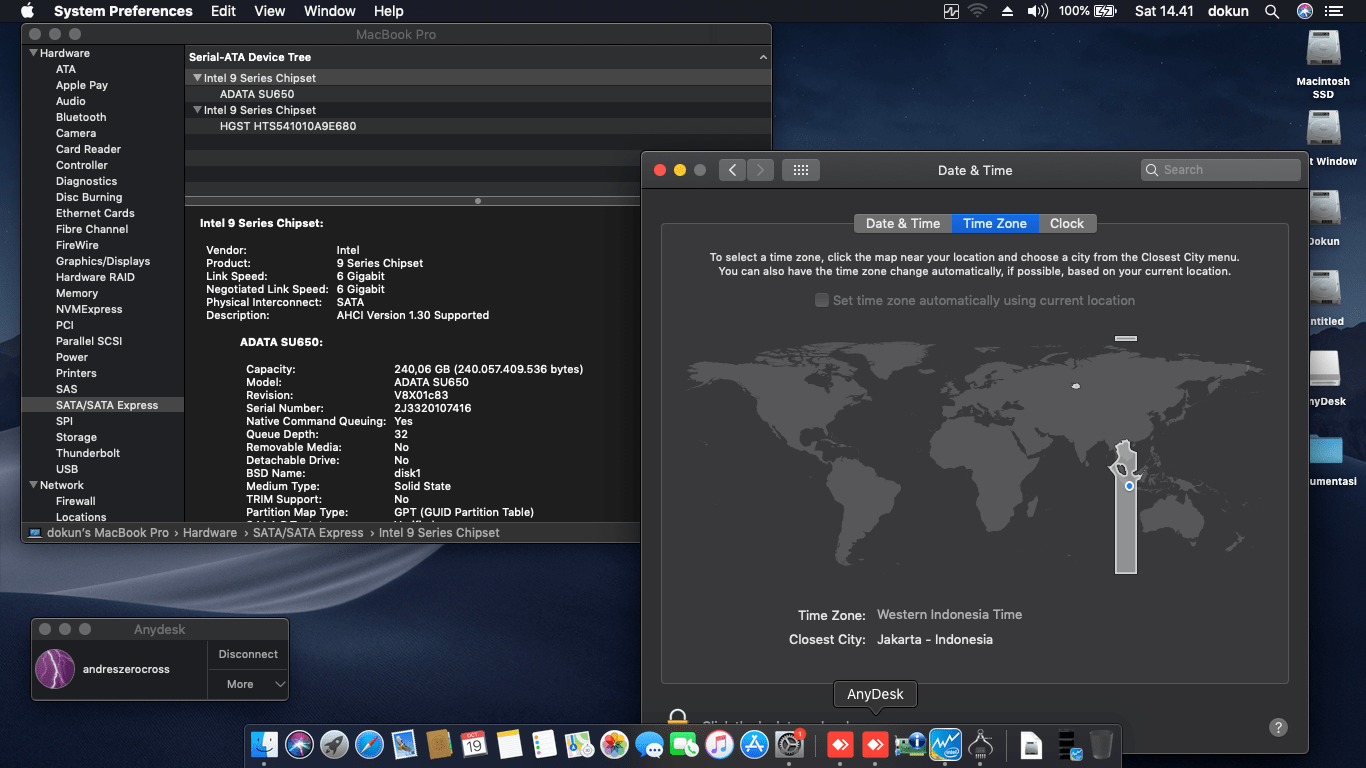Image resolution: width=1366 pixels, height=768 pixels.
Task: Open Maps app from the dock
Action: [579, 744]
